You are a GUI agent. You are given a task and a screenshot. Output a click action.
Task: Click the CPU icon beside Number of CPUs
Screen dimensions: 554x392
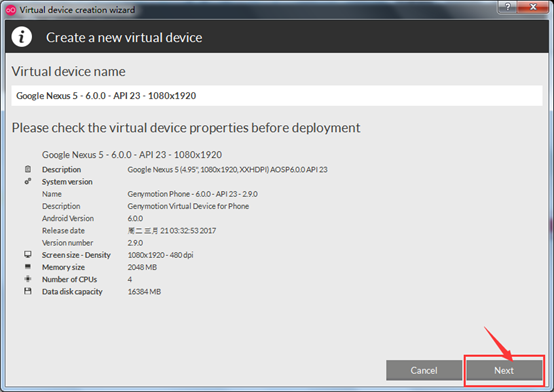(x=28, y=279)
